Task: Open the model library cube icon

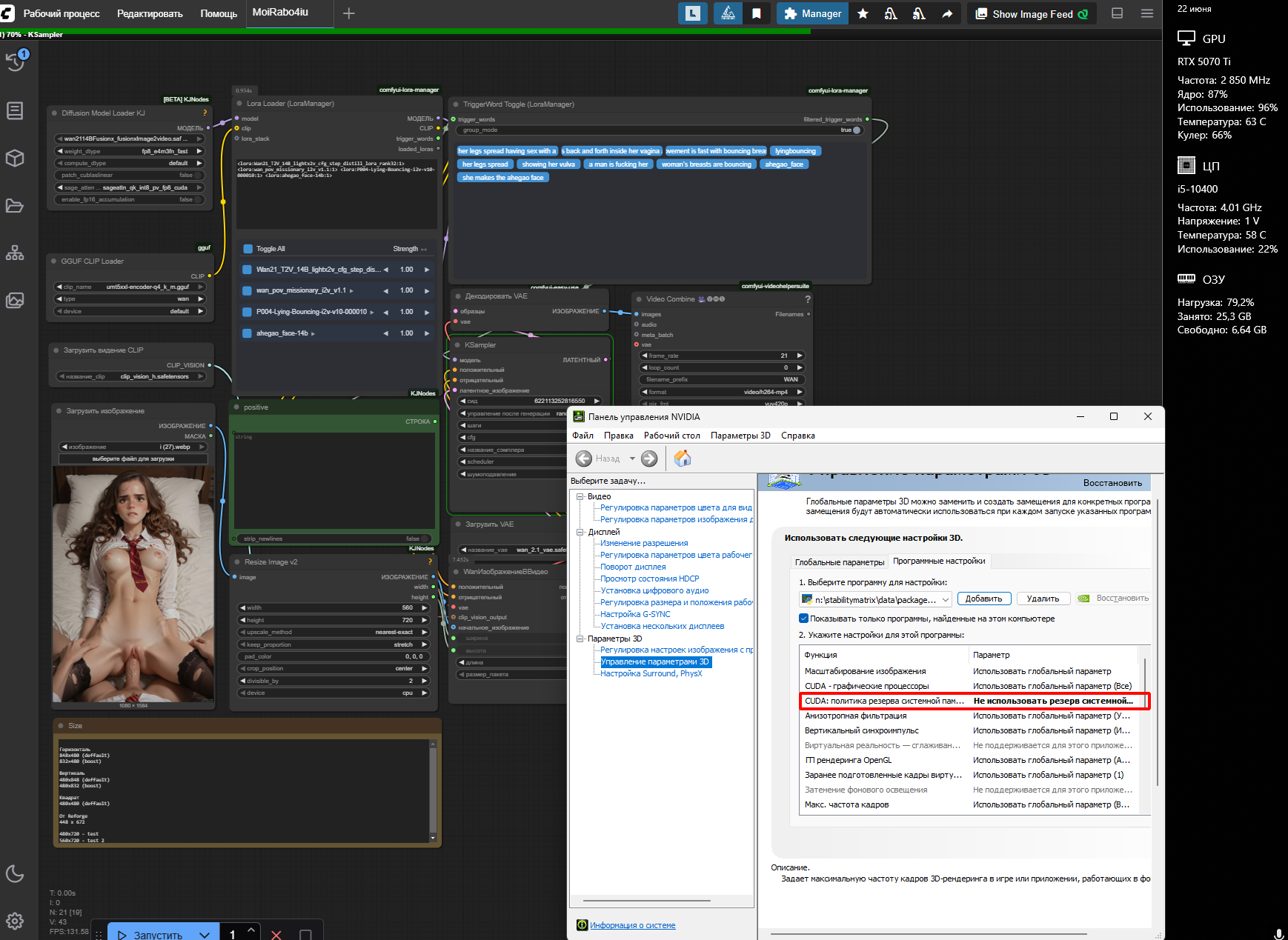Action: [15, 159]
